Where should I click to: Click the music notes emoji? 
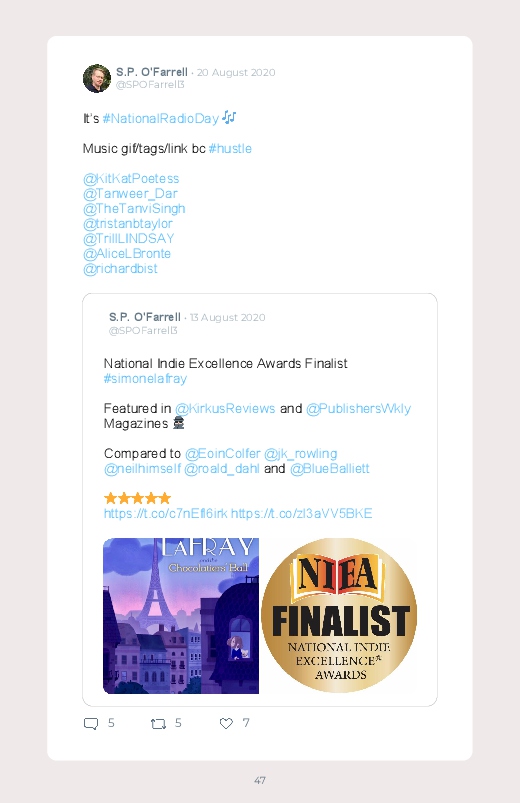coord(229,118)
